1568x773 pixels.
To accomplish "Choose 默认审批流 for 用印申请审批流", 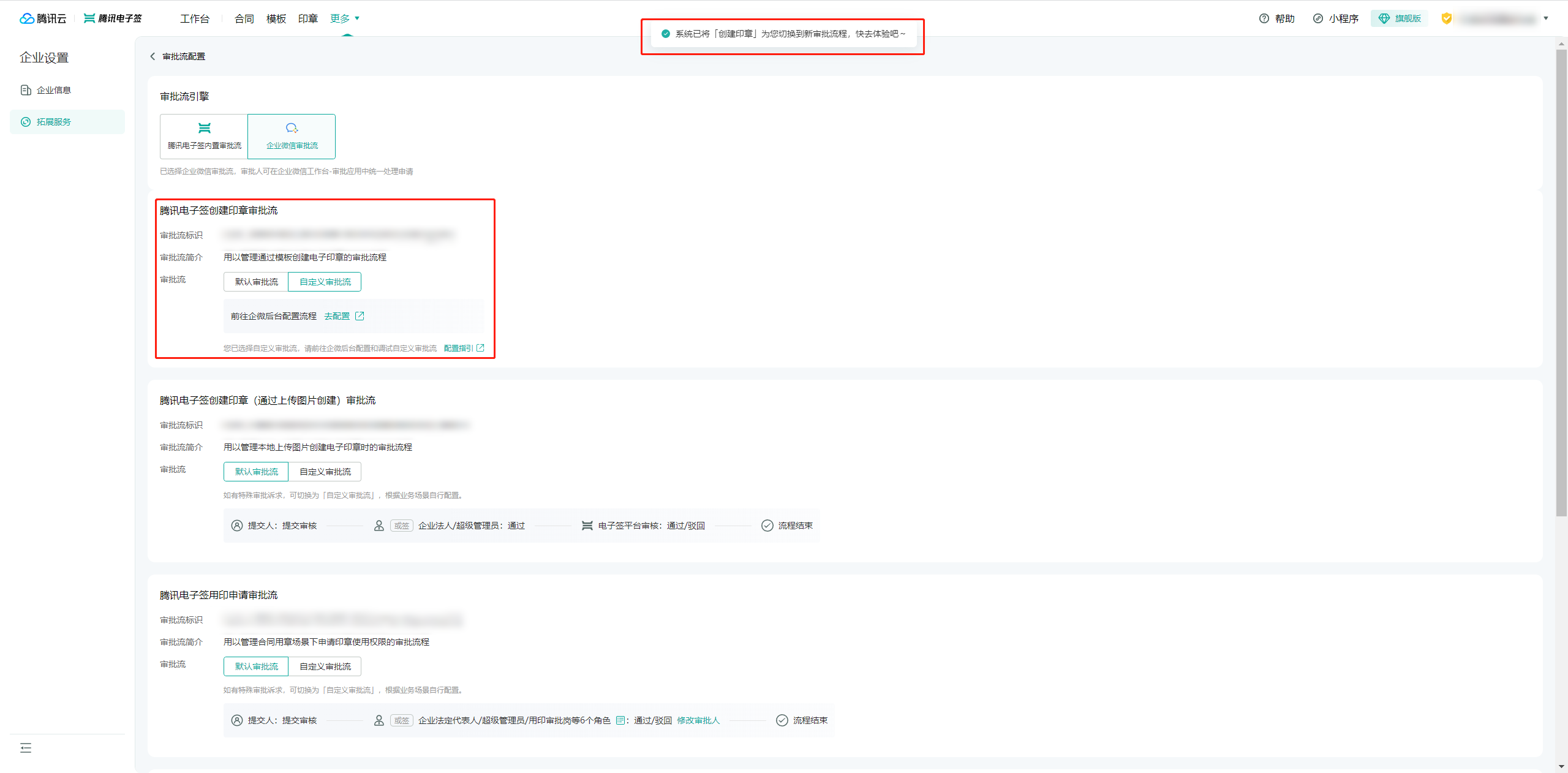I will 256,666.
